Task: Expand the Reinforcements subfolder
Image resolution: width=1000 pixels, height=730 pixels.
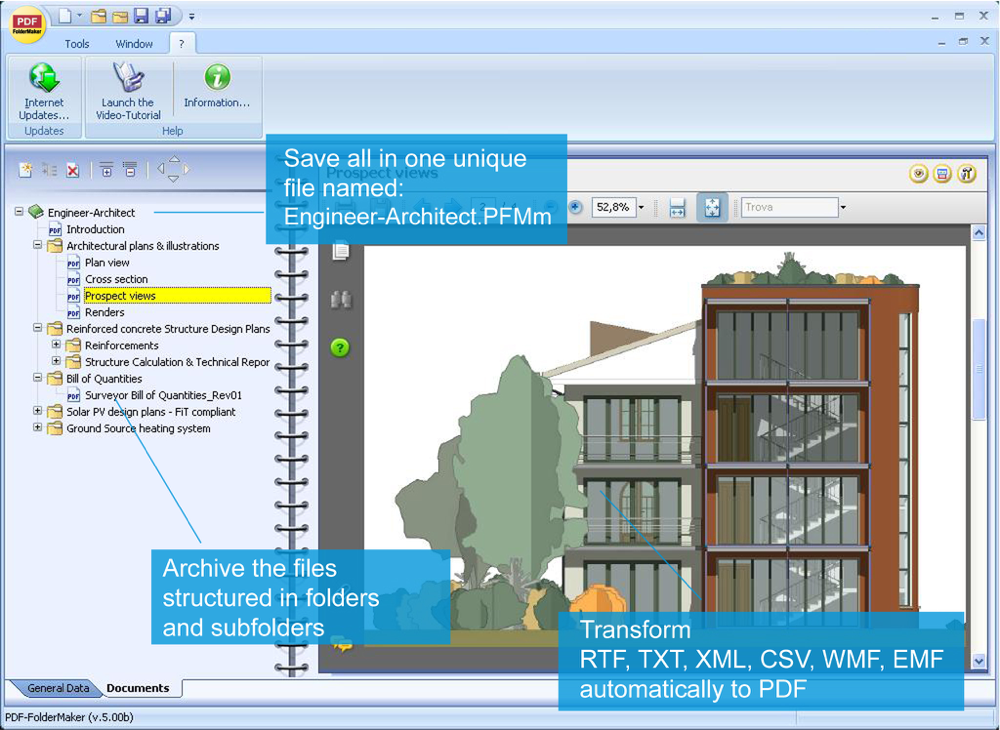Action: [56, 344]
